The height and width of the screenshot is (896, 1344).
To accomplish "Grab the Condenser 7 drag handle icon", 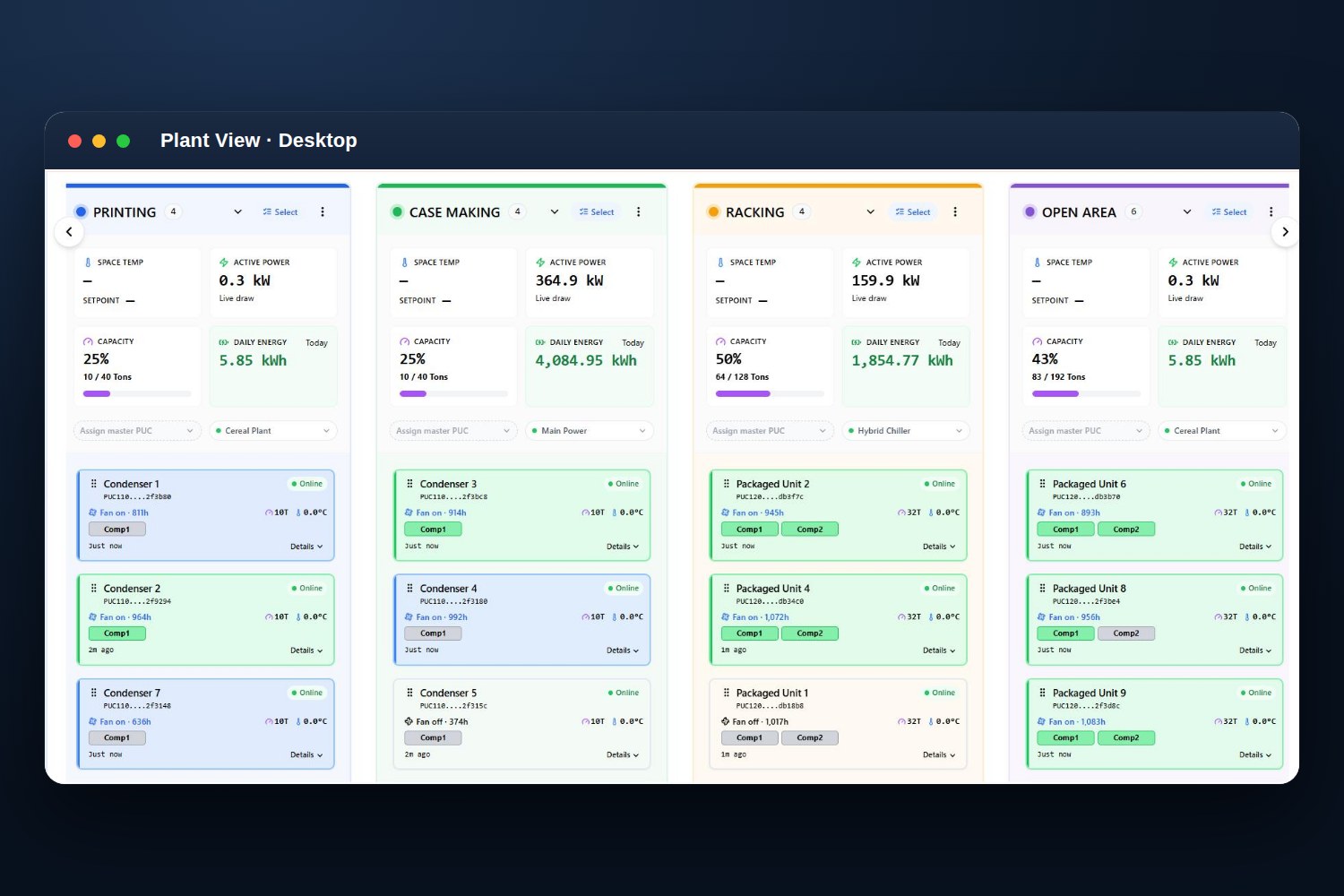I will click(x=93, y=693).
